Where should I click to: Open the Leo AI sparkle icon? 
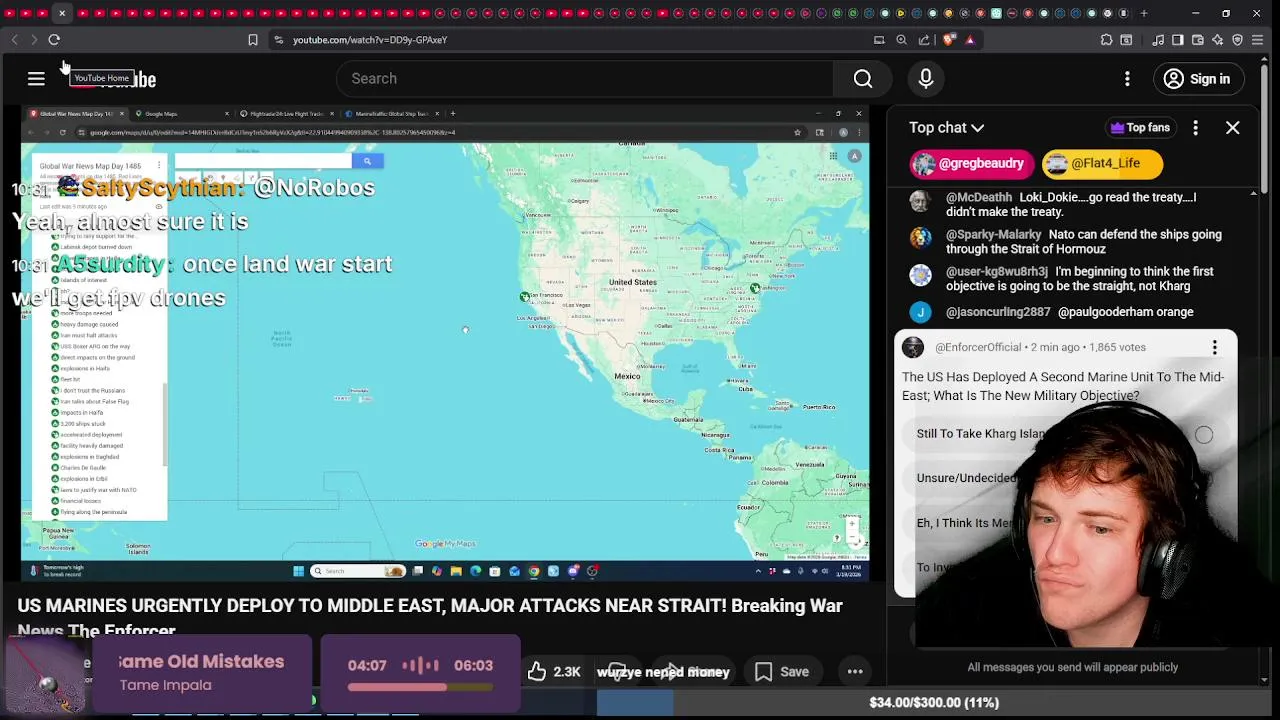[x=1217, y=40]
